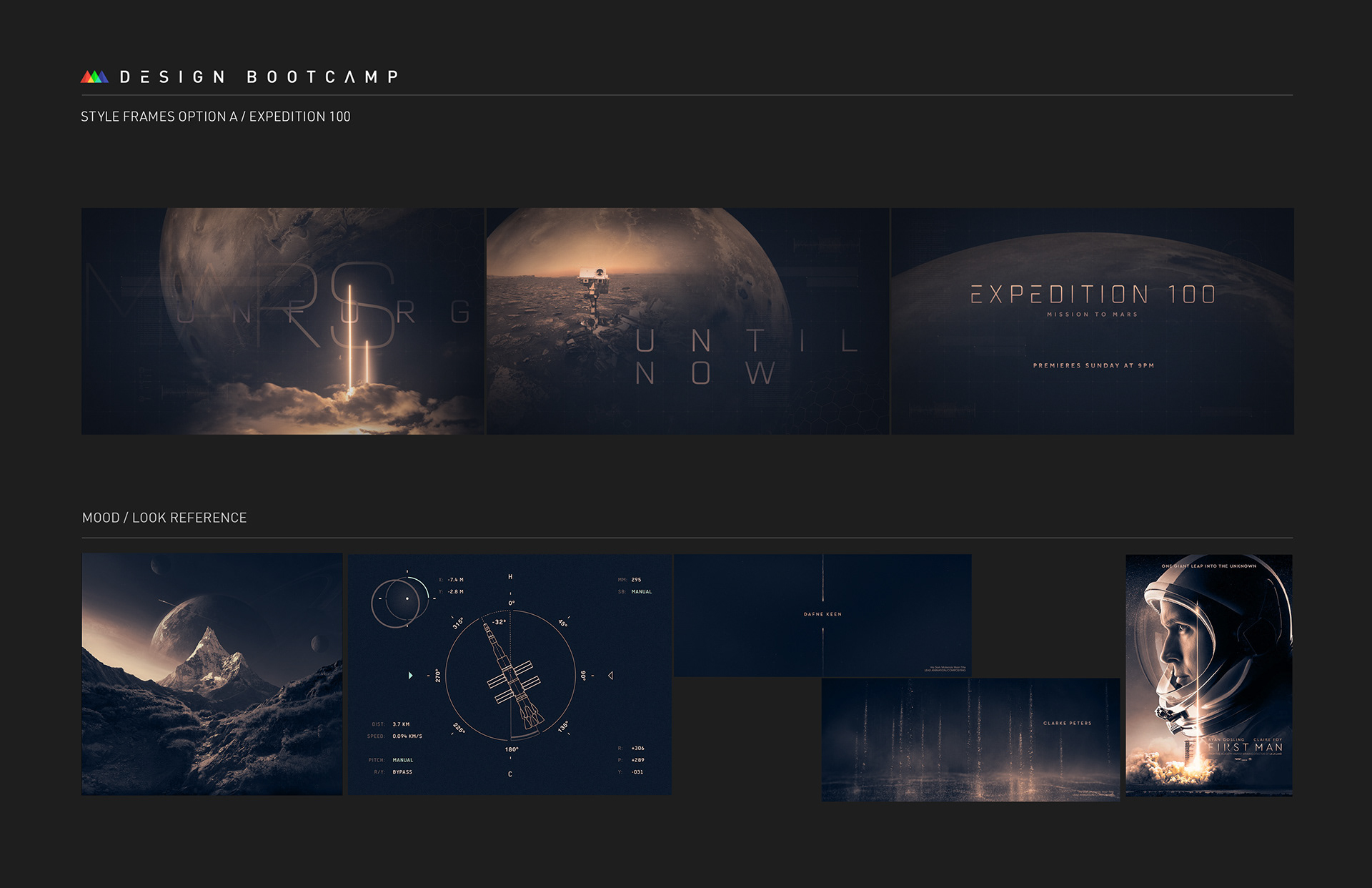Click 'ONE GIANT LEAP INTO THE UNKNOWN' tagline
Image resolution: width=1372 pixels, height=888 pixels.
point(1209,566)
